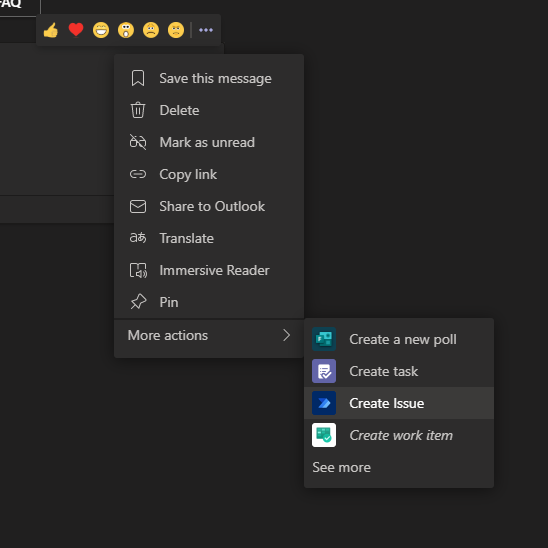548x548 pixels.
Task: Select the highlighted Create Issue action
Action: click(399, 403)
